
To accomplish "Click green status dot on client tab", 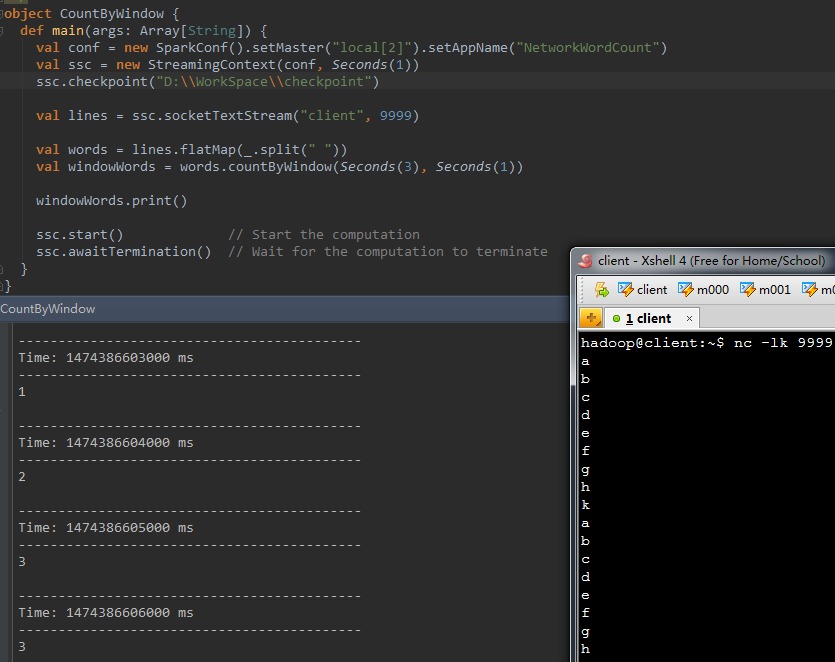I will (616, 319).
